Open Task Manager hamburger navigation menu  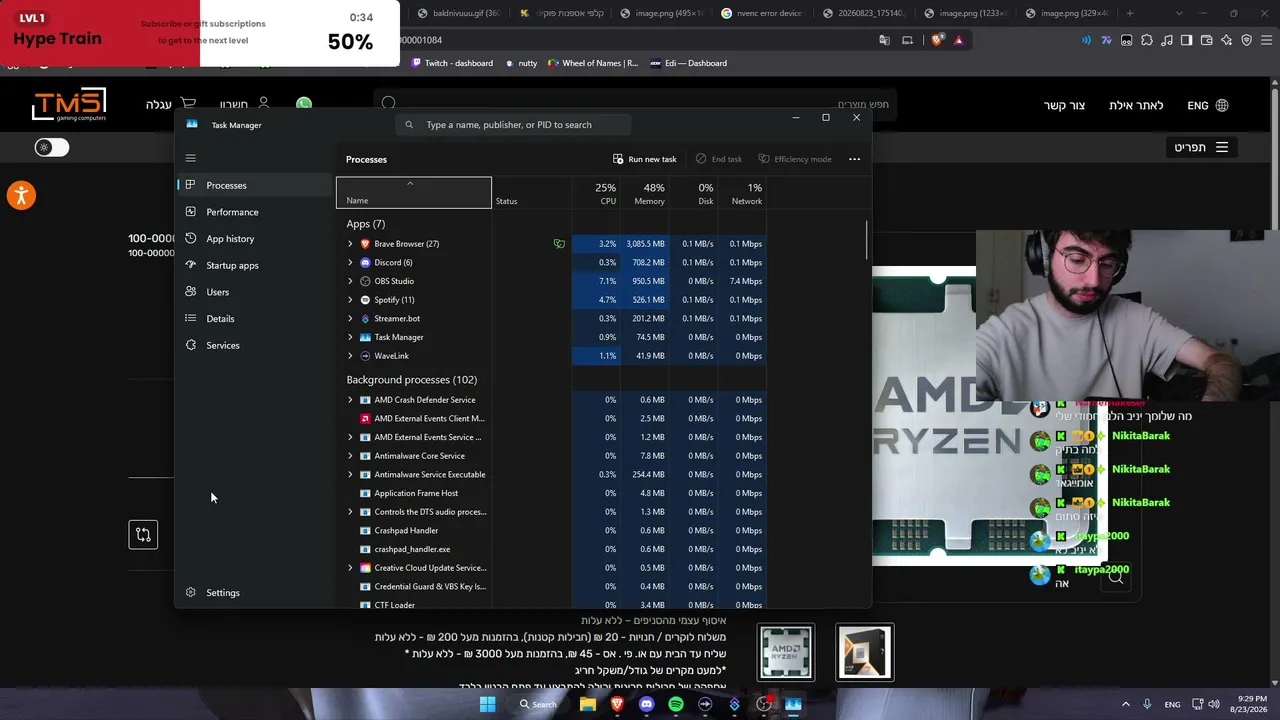191,158
